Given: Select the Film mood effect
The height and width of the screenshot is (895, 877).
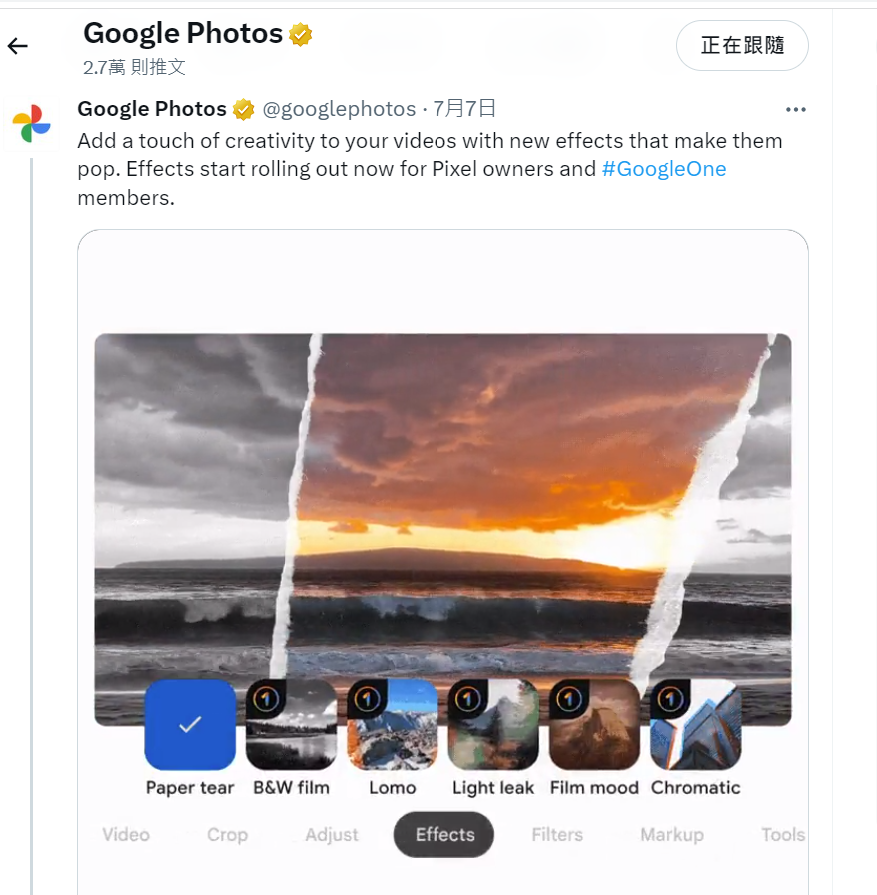Looking at the screenshot, I should click(594, 725).
